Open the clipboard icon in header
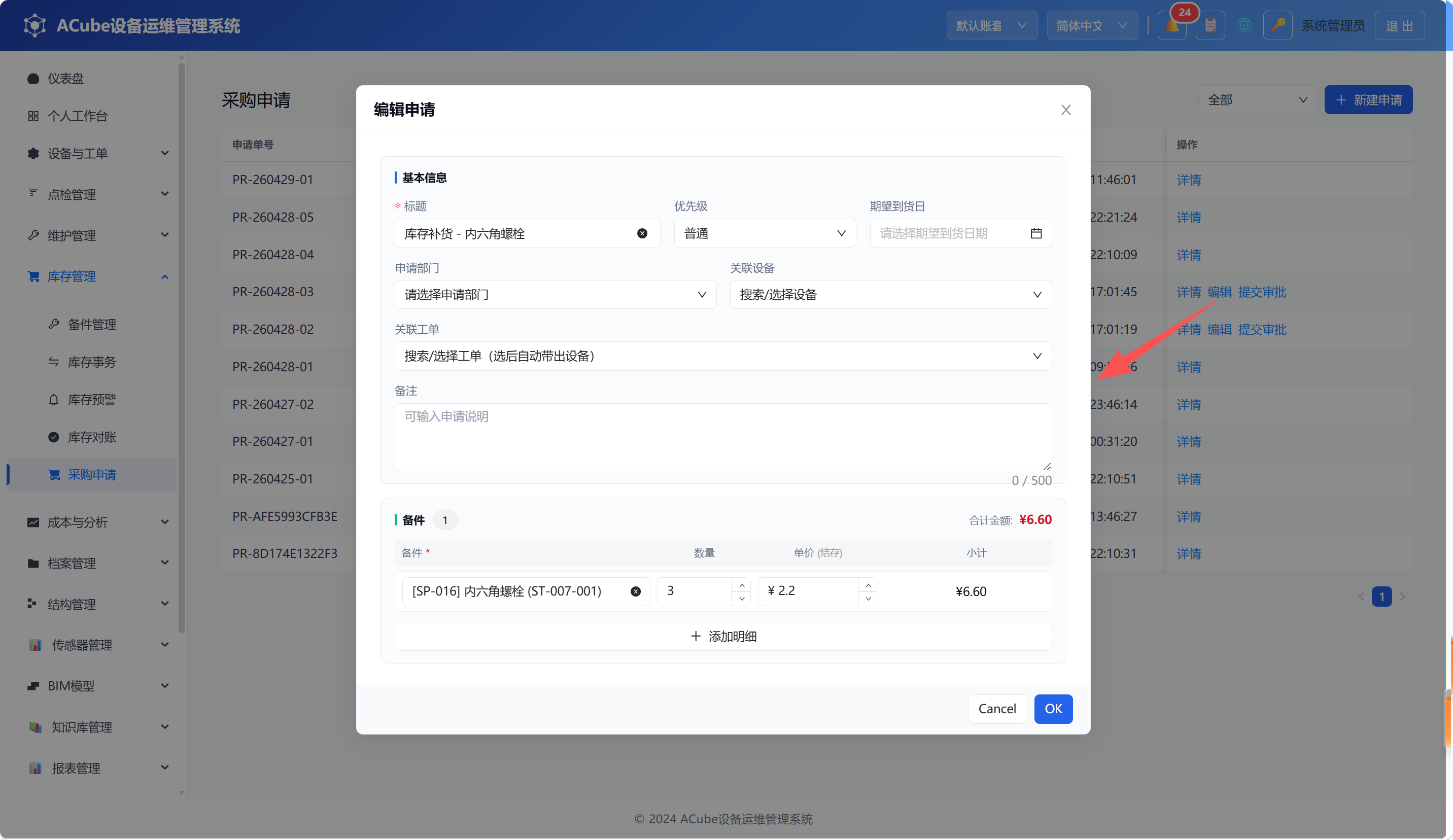Image resolution: width=1453 pixels, height=840 pixels. click(x=1210, y=26)
